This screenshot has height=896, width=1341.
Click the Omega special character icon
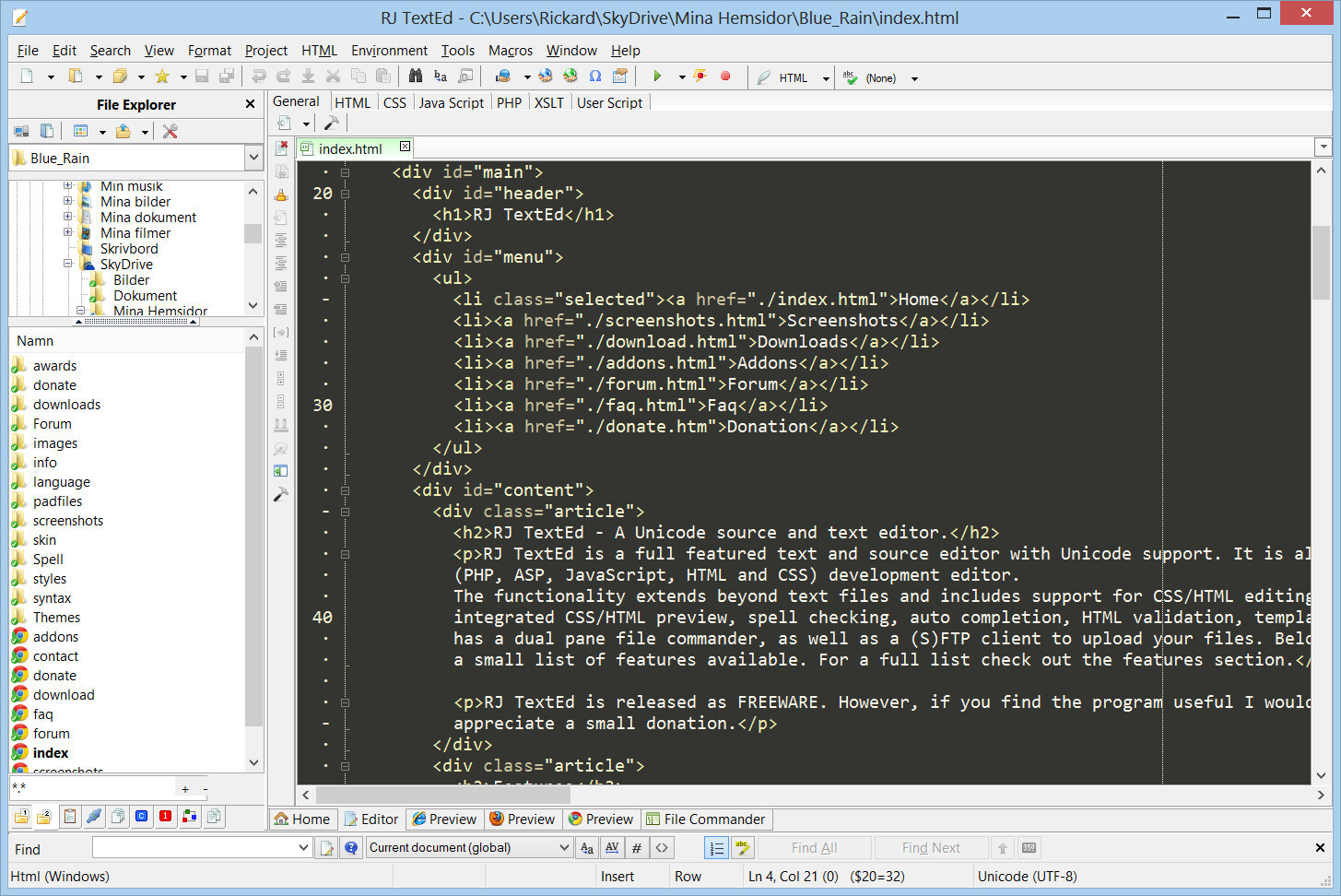[595, 77]
